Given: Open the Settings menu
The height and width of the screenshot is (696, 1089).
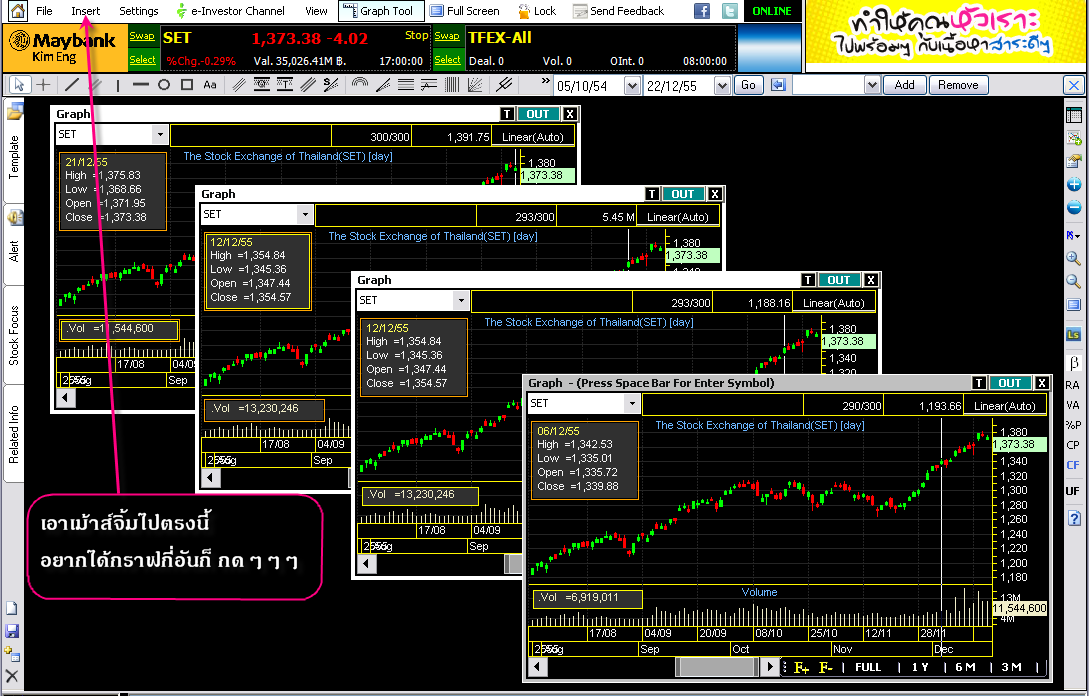Looking at the screenshot, I should click(139, 11).
